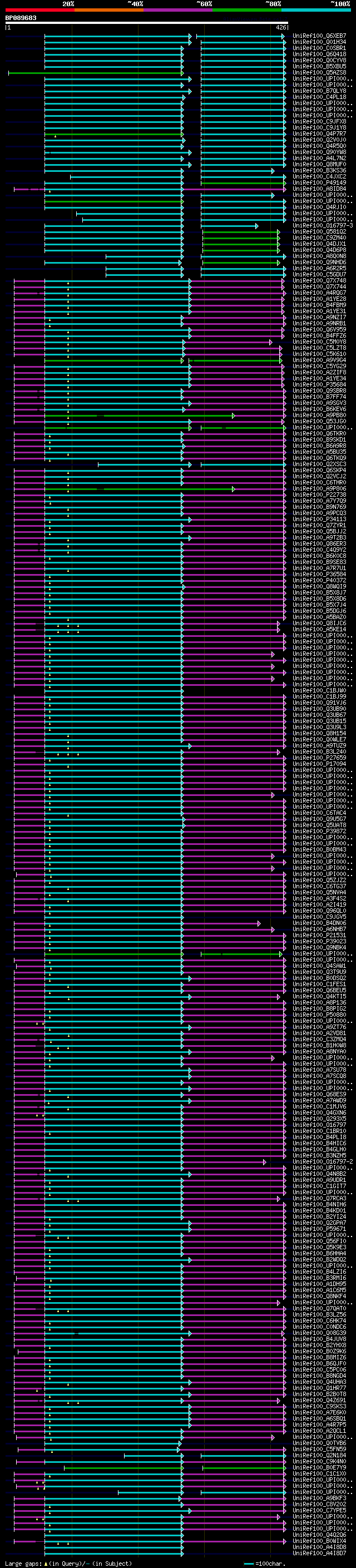Select hit label UniRef100_Q6V959
356x1568 pixels.
(x=319, y=330)
